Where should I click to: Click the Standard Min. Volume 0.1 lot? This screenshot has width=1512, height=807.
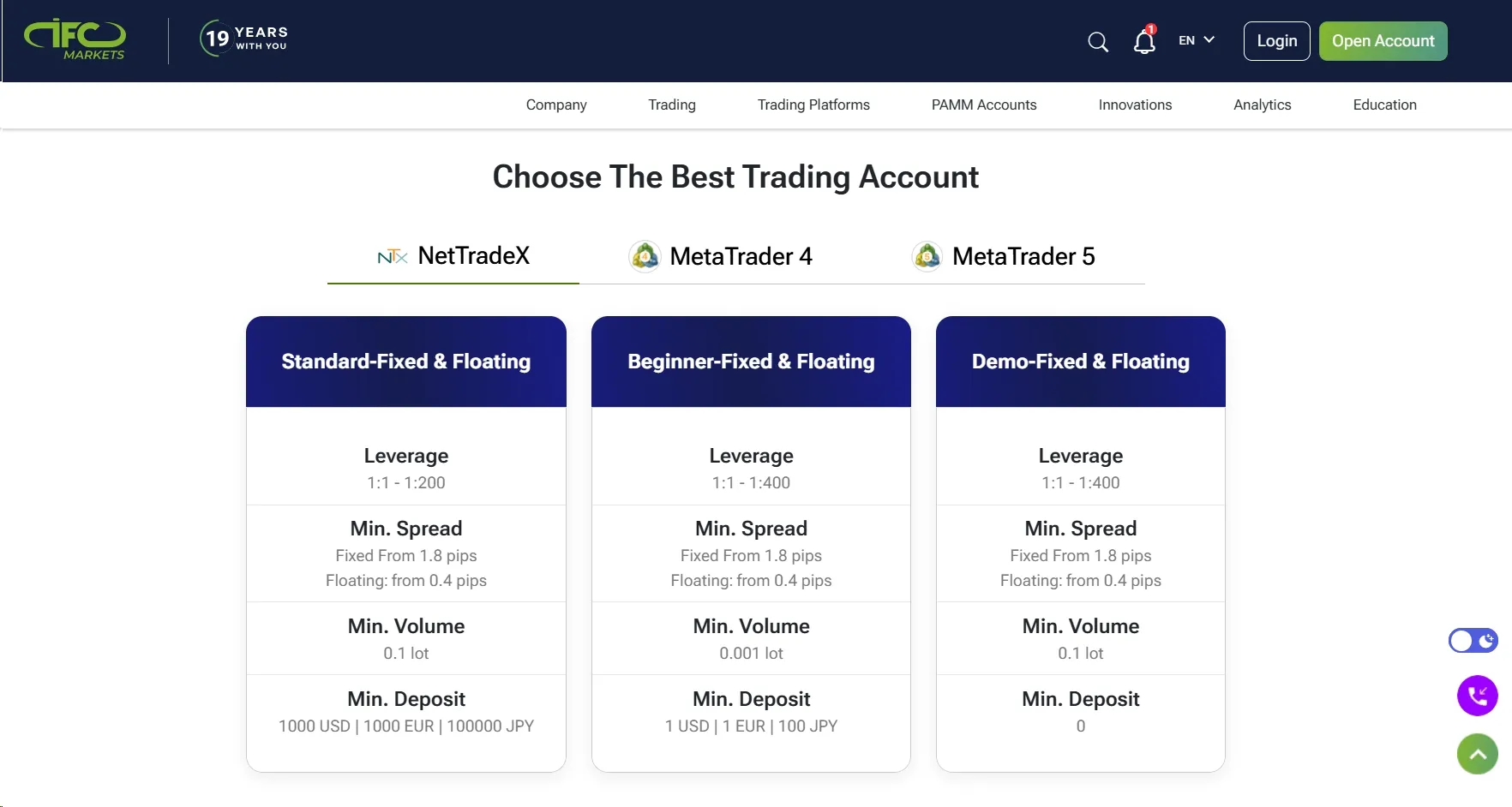point(406,653)
